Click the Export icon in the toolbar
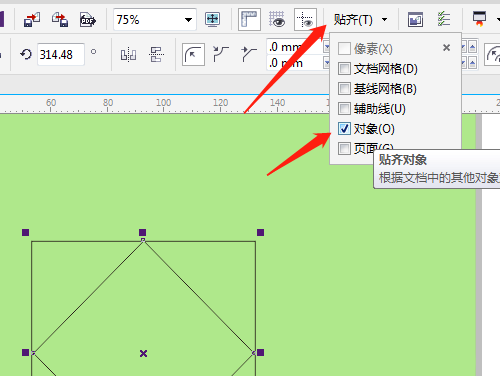500x376 pixels. tap(60, 19)
